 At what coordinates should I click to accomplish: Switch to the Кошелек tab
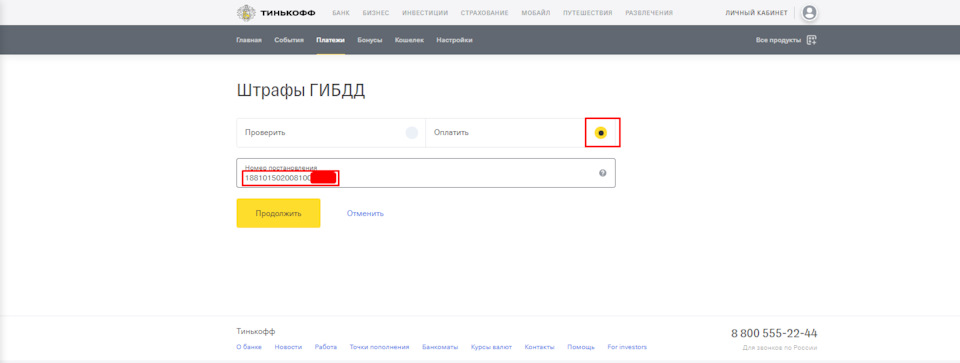pos(409,40)
